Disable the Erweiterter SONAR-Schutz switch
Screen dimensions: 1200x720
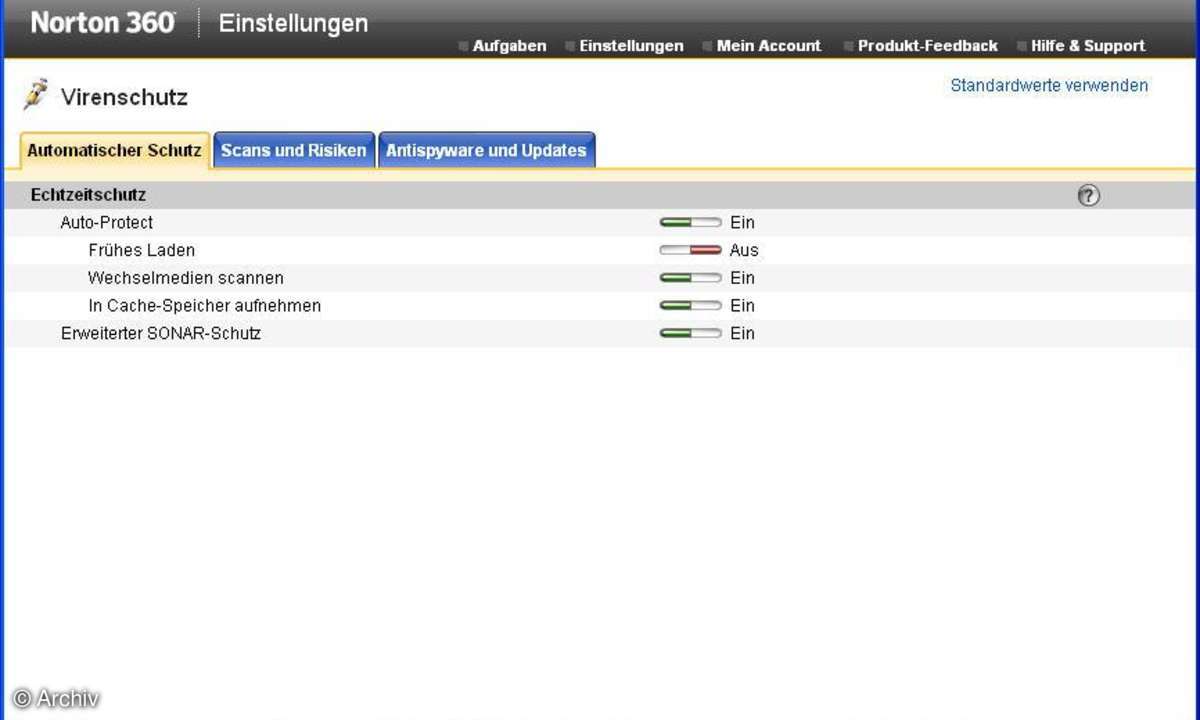point(690,333)
